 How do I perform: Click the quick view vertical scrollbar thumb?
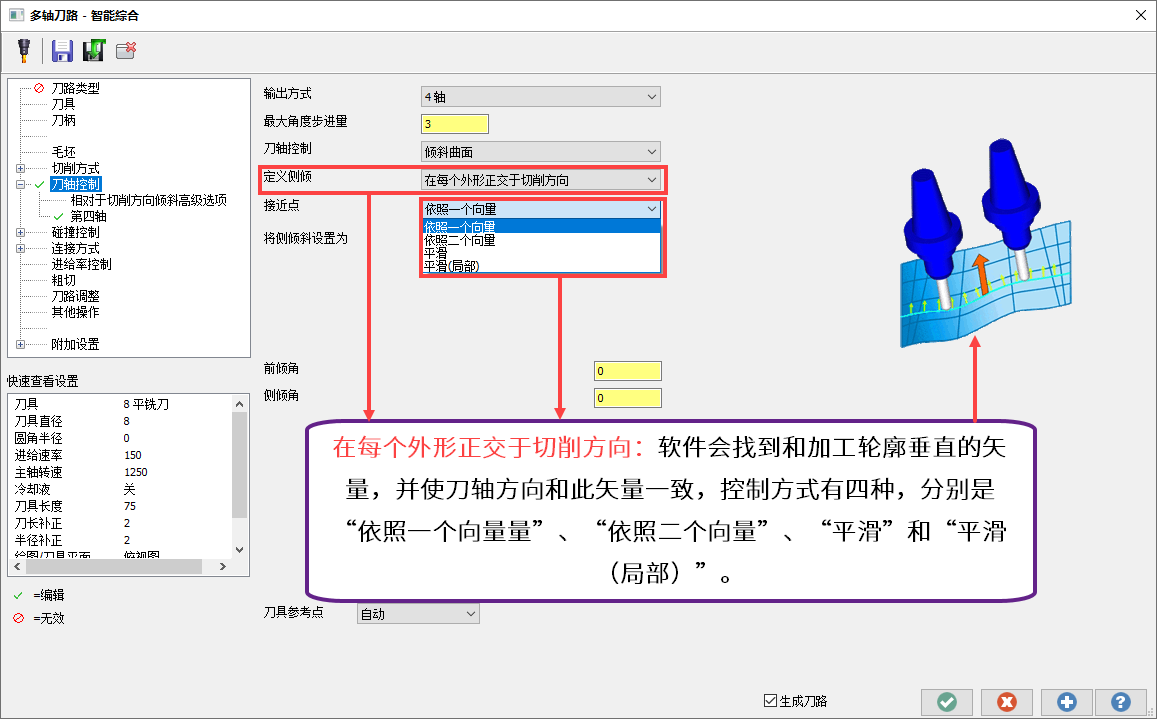[239, 464]
